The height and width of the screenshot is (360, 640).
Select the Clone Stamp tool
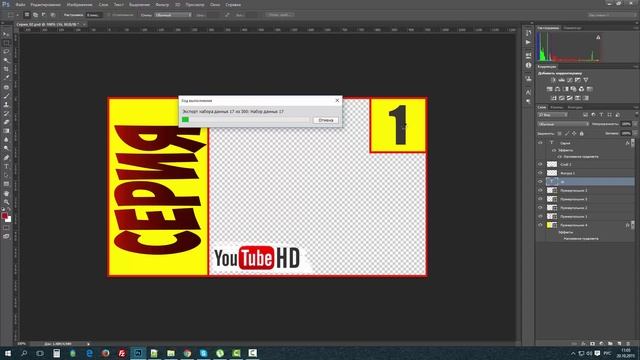click(x=6, y=104)
